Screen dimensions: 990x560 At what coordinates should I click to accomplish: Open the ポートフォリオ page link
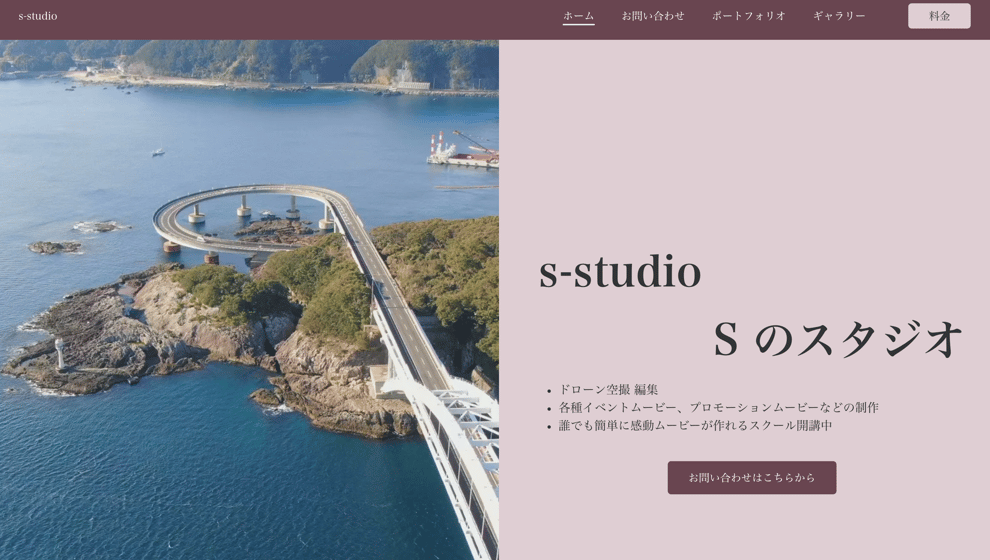[x=749, y=16]
